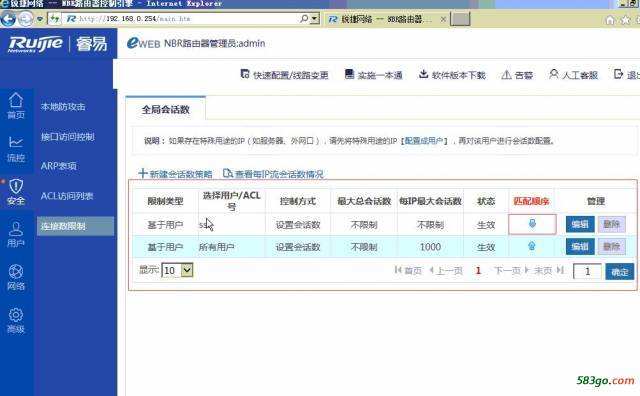Follow the 配置成用户 link
The width and height of the screenshot is (640, 396).
(x=424, y=141)
